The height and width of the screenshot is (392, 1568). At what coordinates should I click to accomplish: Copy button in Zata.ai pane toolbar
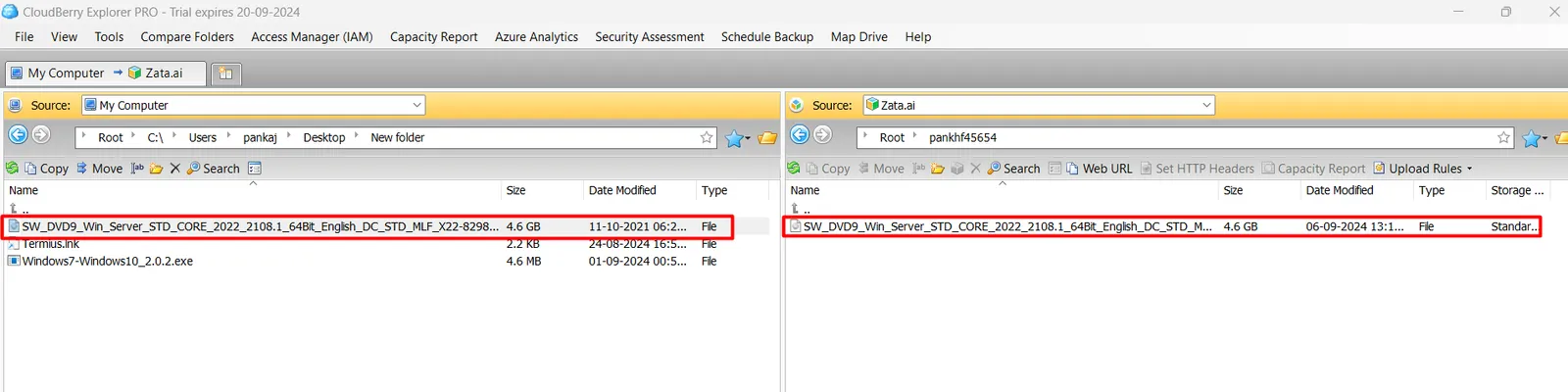[x=828, y=169]
